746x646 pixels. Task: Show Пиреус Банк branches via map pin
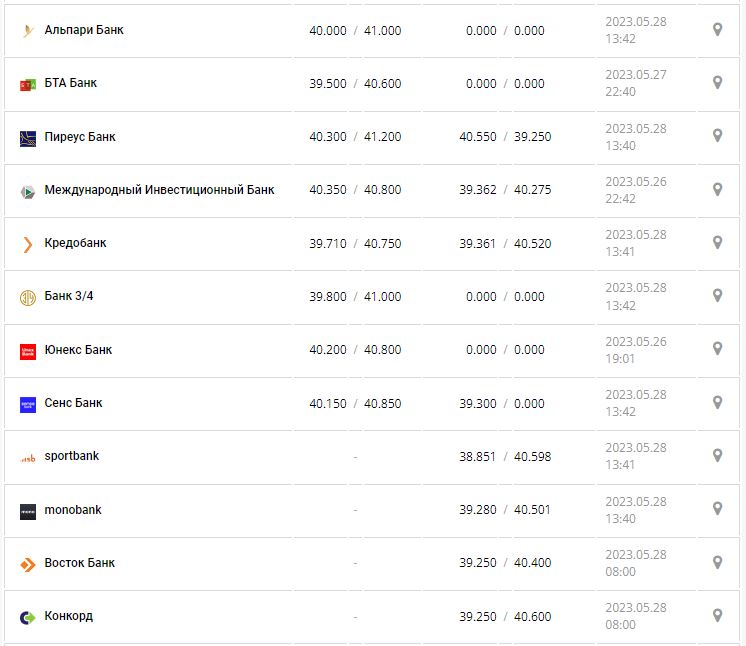pyautogui.click(x=717, y=136)
